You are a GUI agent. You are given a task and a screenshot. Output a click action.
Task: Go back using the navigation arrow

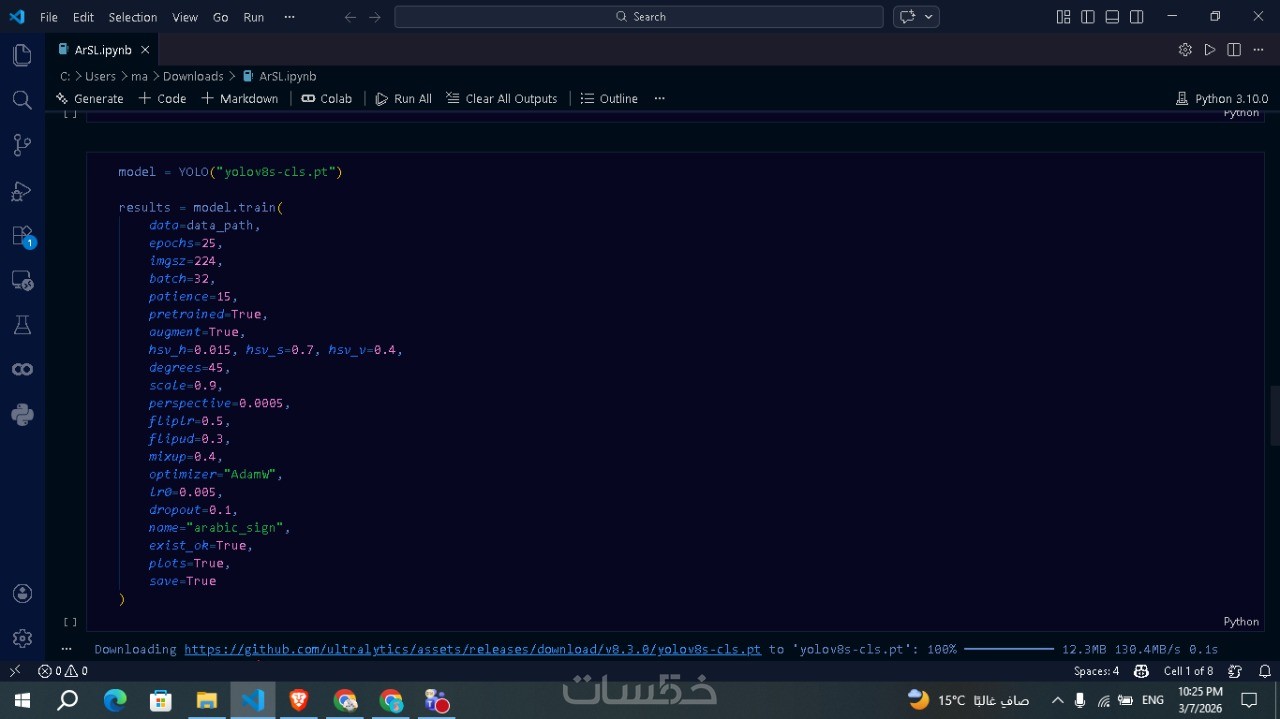pyautogui.click(x=350, y=17)
